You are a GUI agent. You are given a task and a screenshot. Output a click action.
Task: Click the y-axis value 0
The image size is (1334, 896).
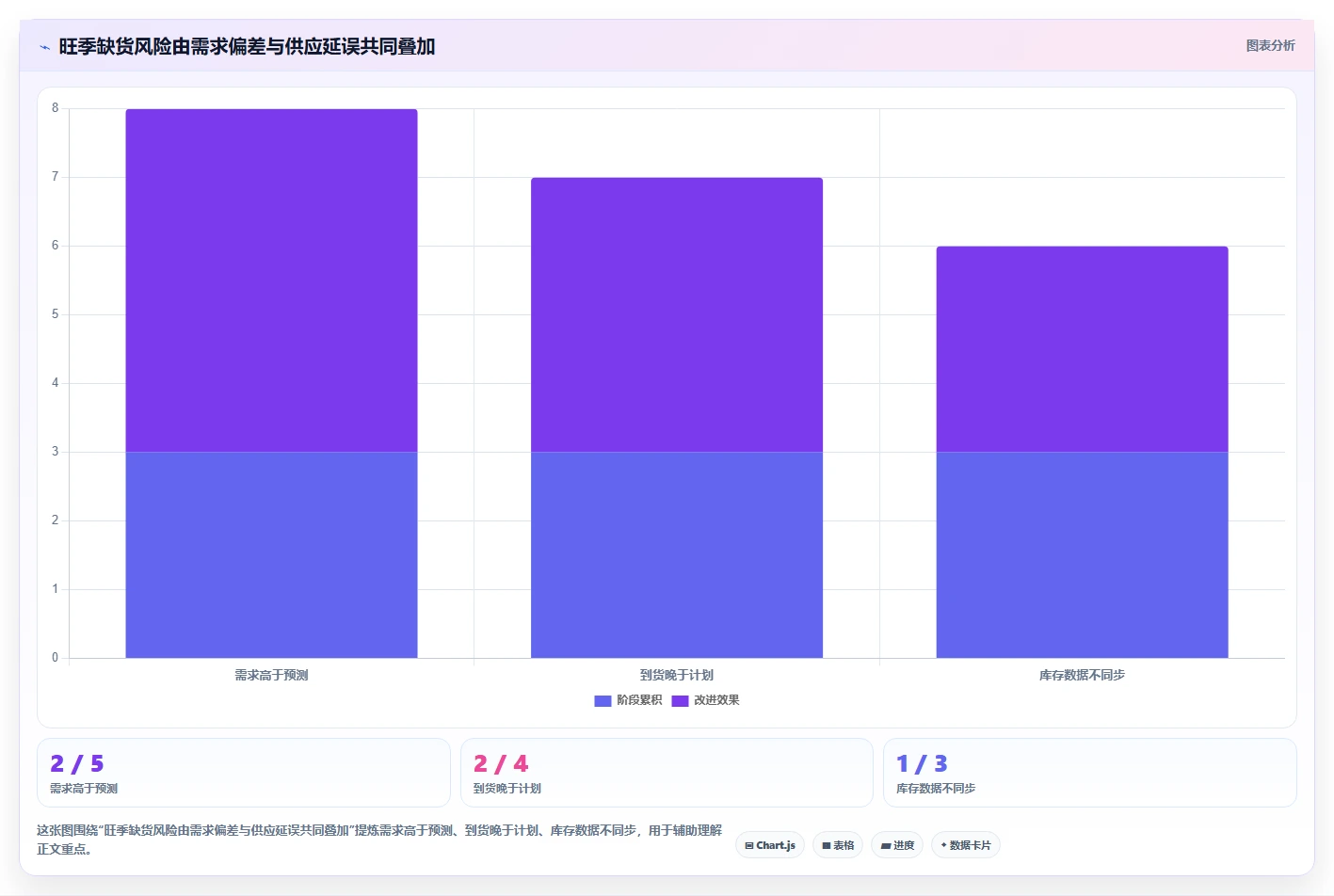coord(55,658)
